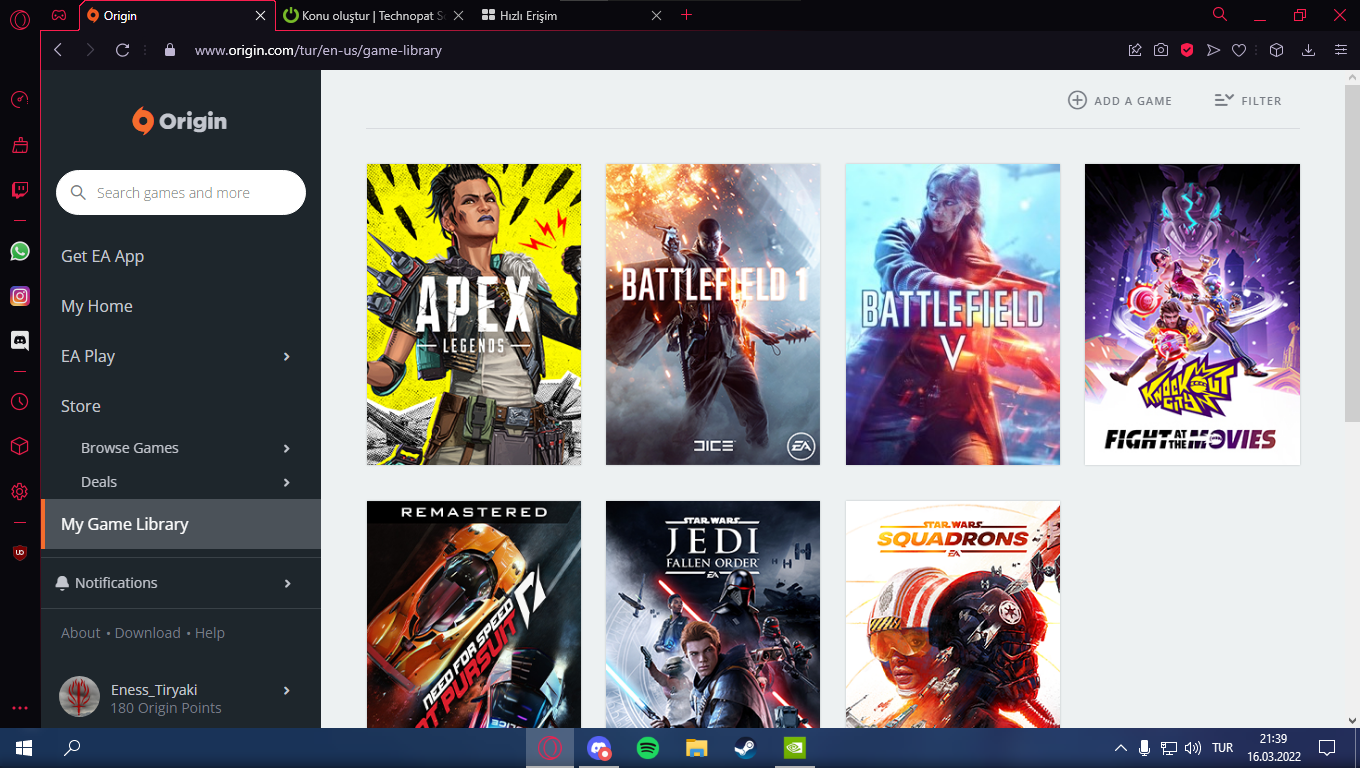
Task: Open the Apex Legends game tile
Action: click(474, 314)
